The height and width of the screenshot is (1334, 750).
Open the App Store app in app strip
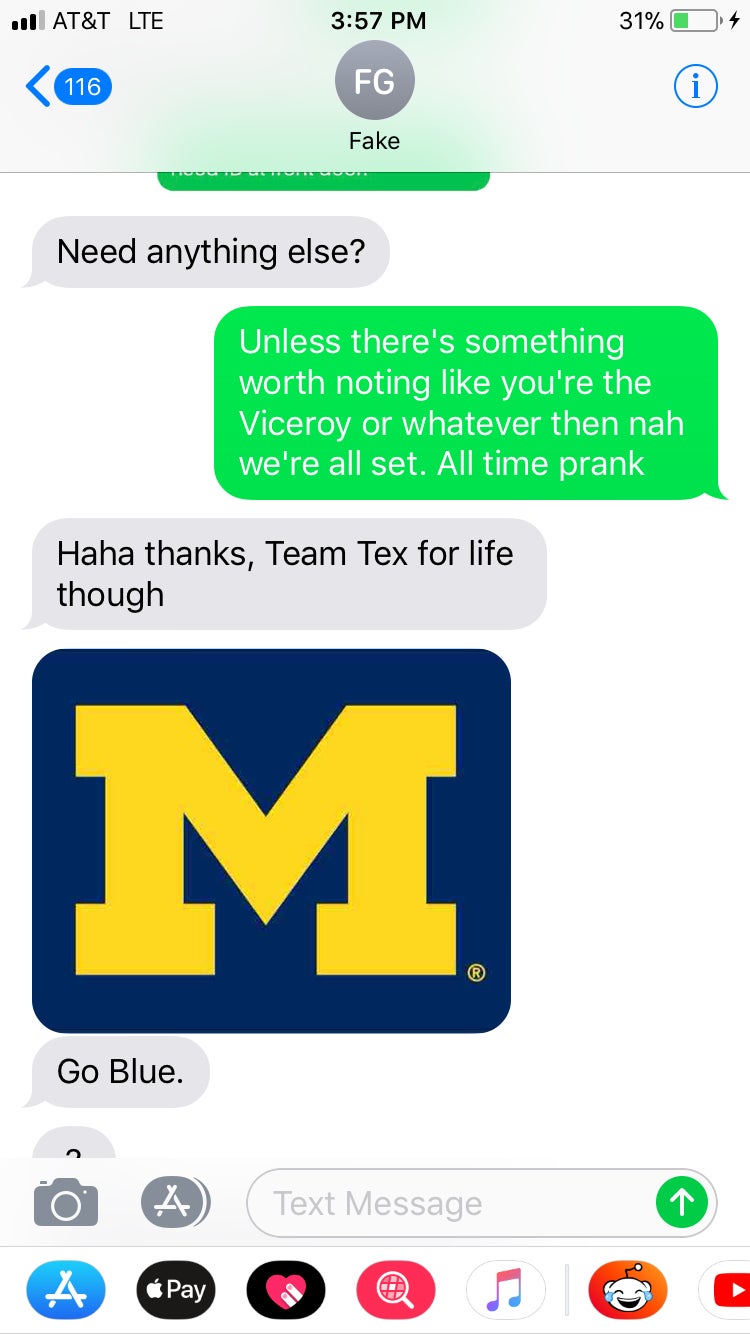[65, 1290]
